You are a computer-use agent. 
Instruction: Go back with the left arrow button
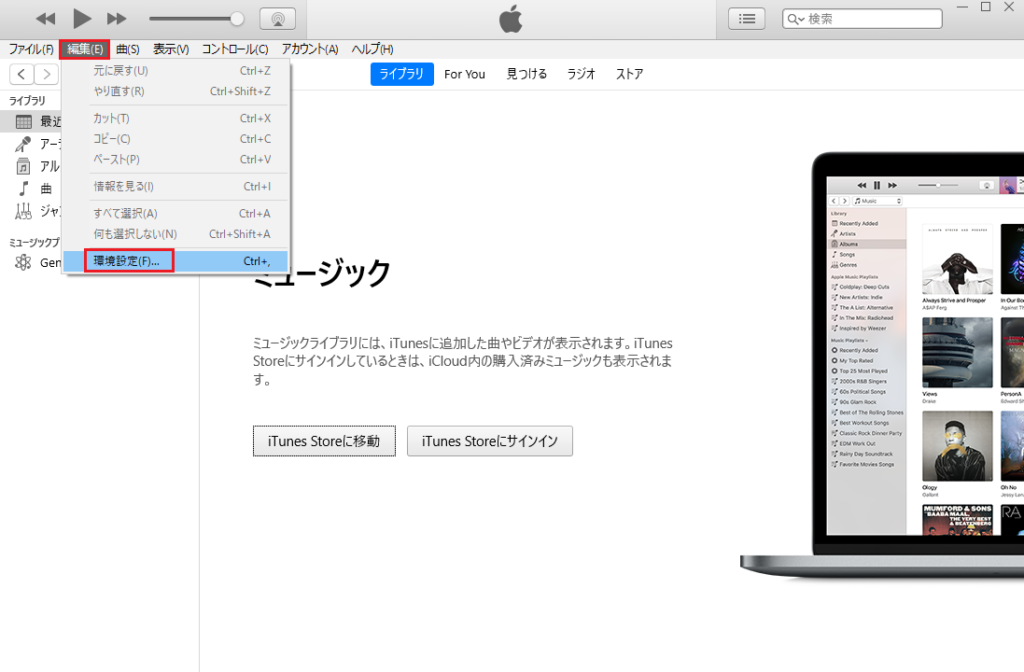pos(22,74)
